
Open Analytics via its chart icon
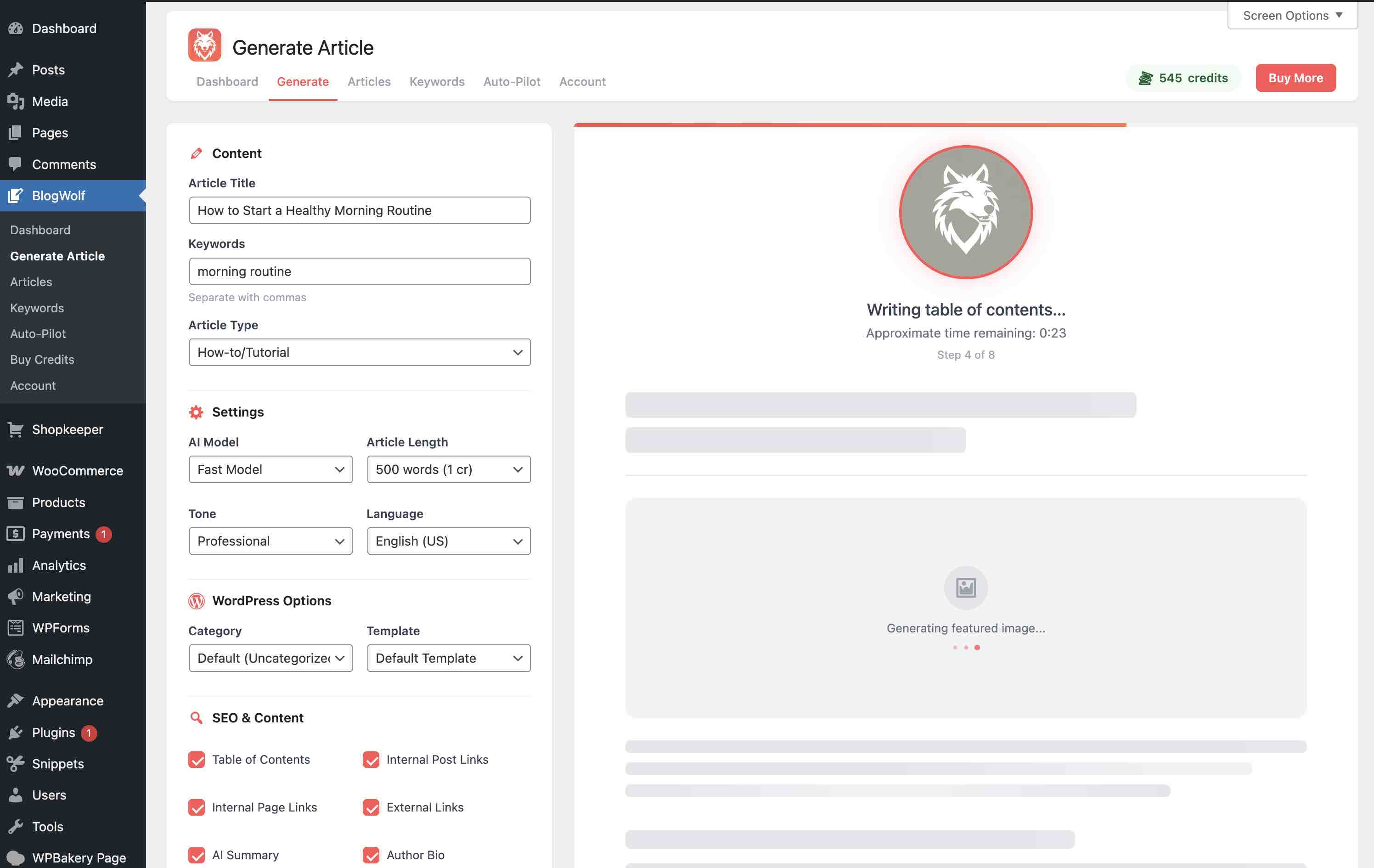[x=16, y=565]
